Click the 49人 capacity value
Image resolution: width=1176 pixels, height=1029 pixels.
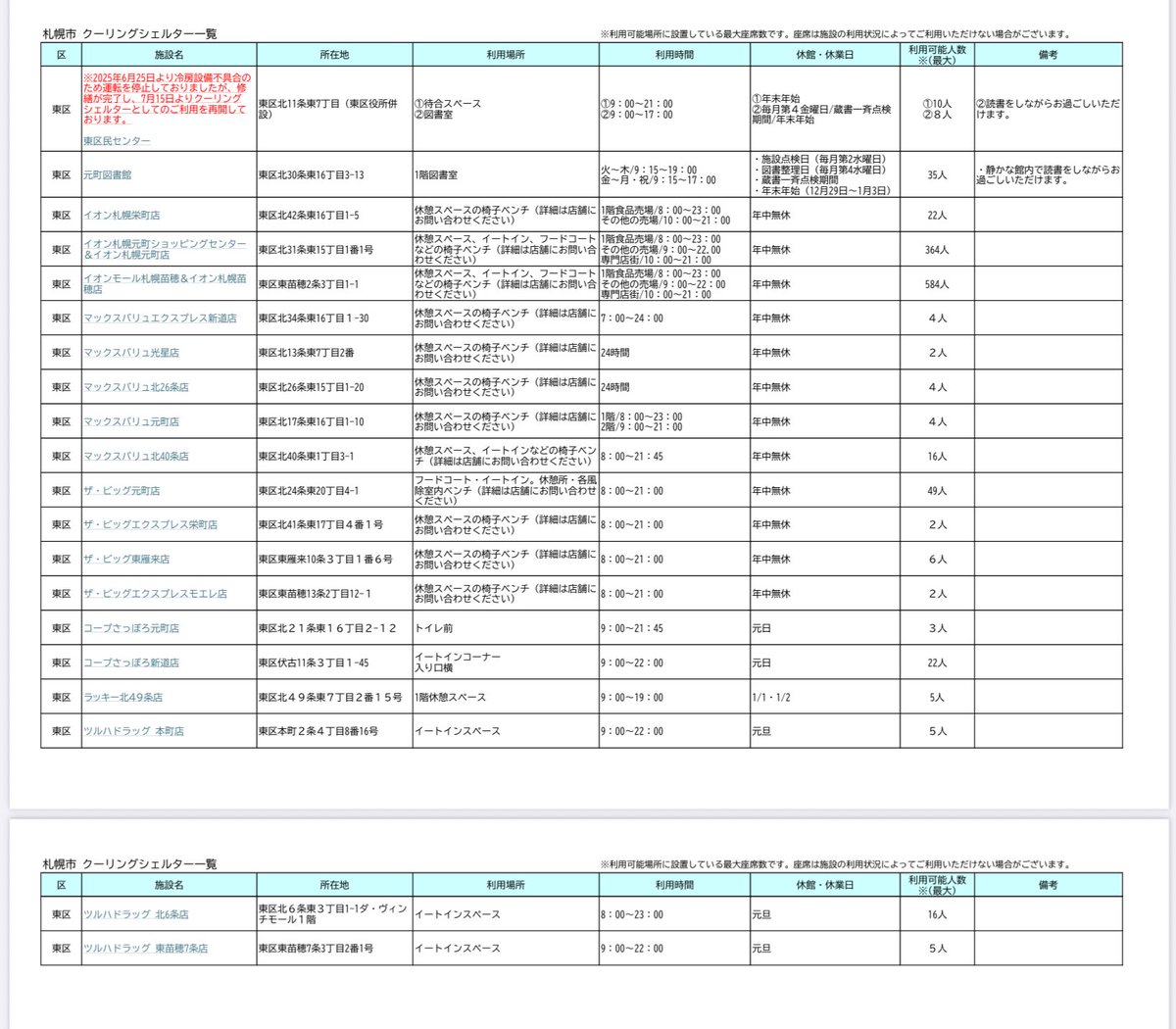tap(937, 490)
